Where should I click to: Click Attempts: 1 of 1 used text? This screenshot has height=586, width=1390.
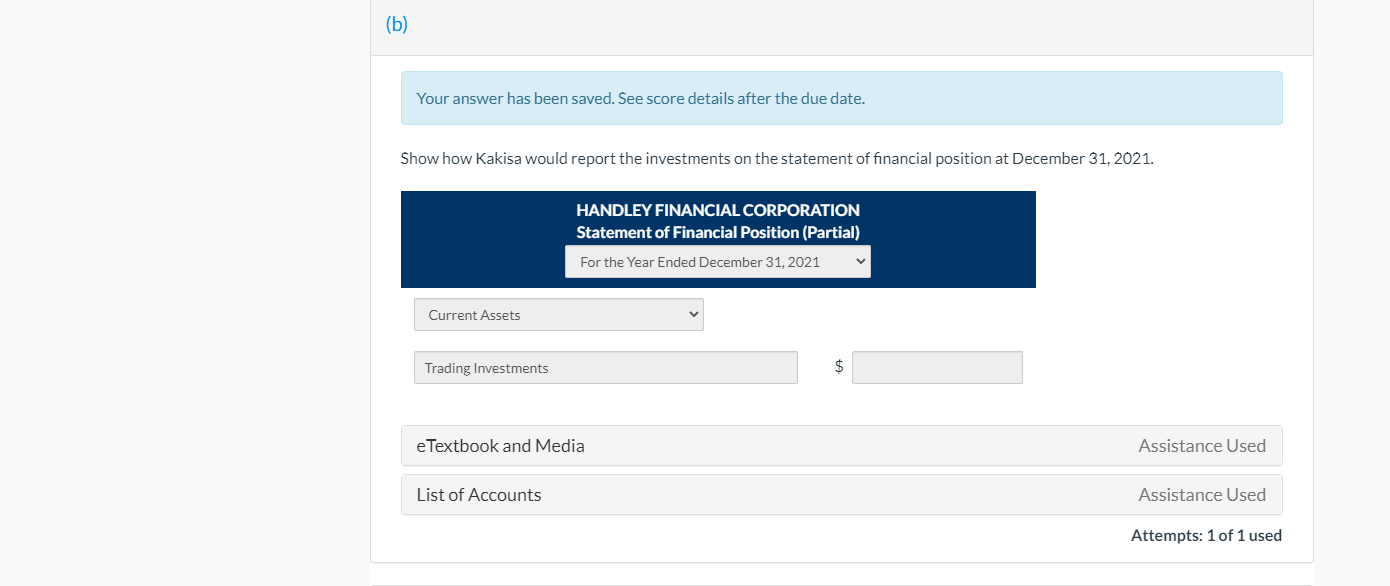[x=1206, y=535]
